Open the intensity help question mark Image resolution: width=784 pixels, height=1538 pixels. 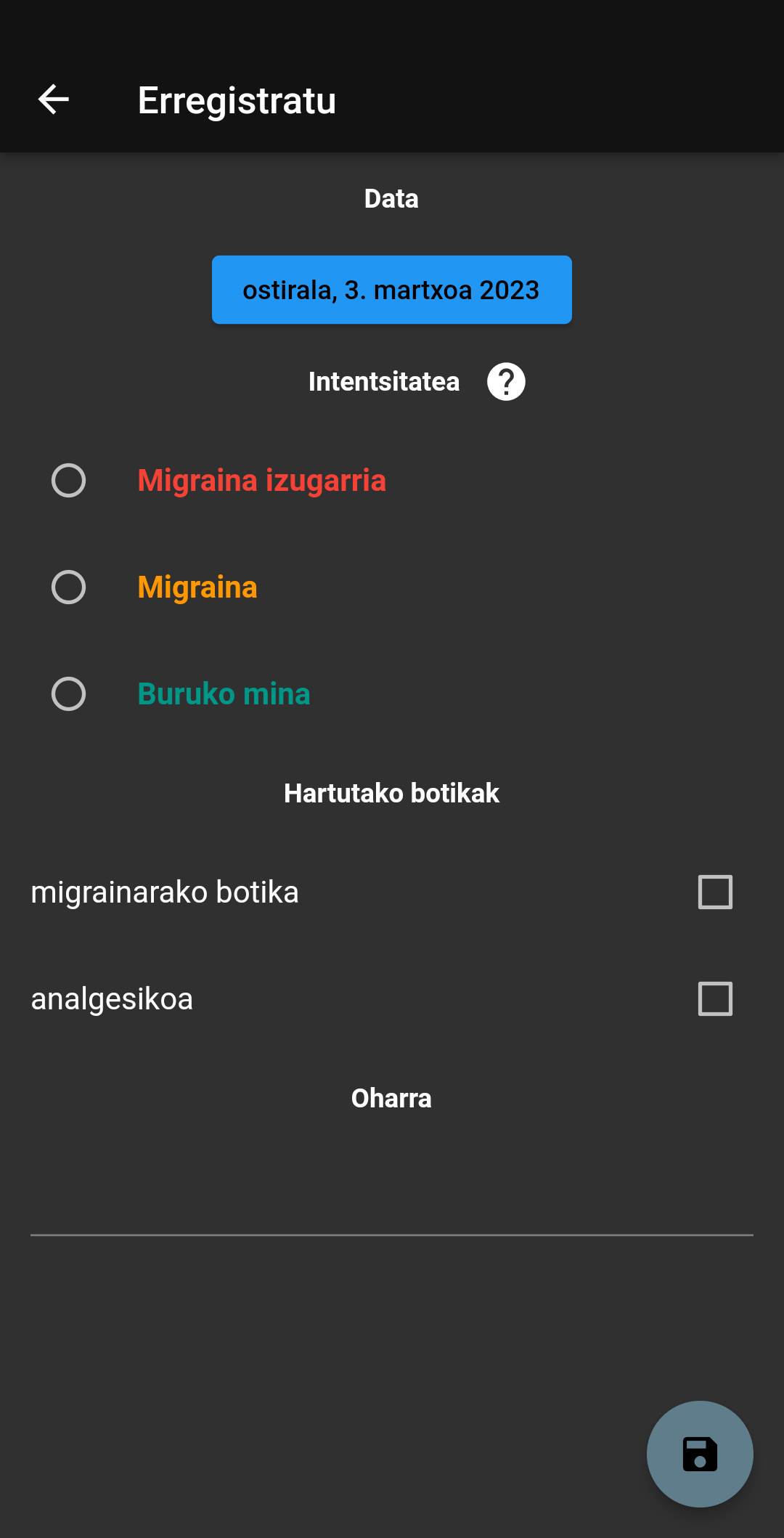506,381
